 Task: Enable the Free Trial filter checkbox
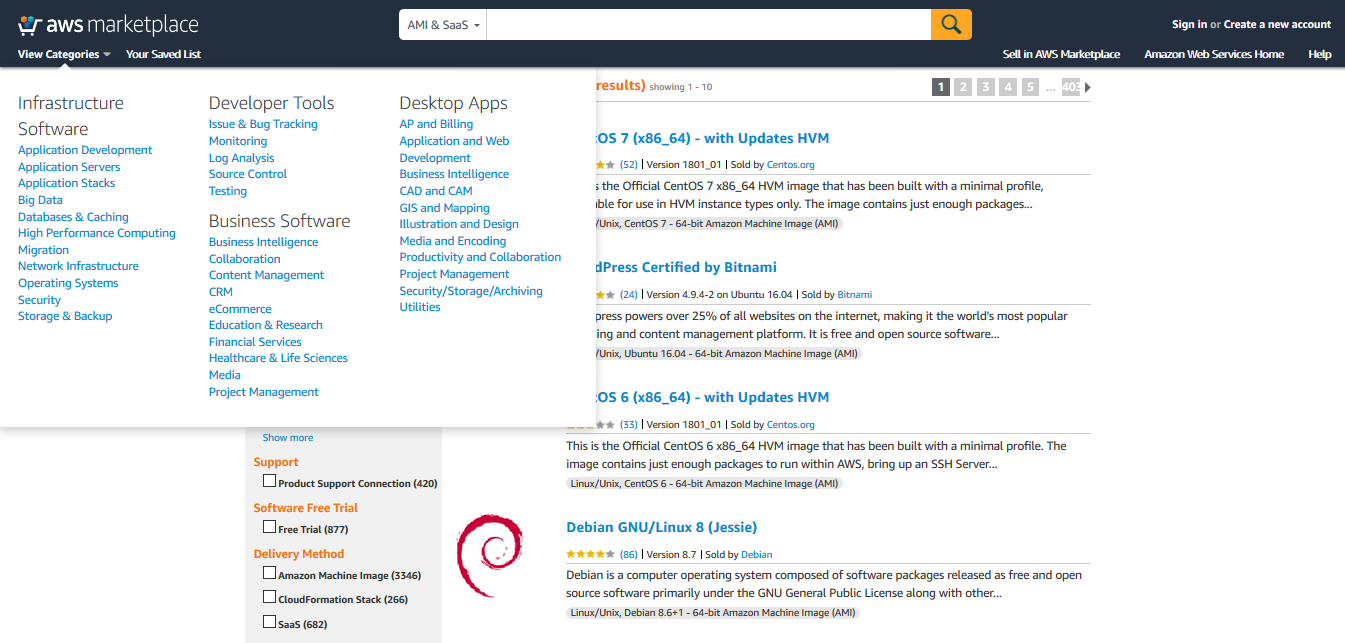[269, 527]
